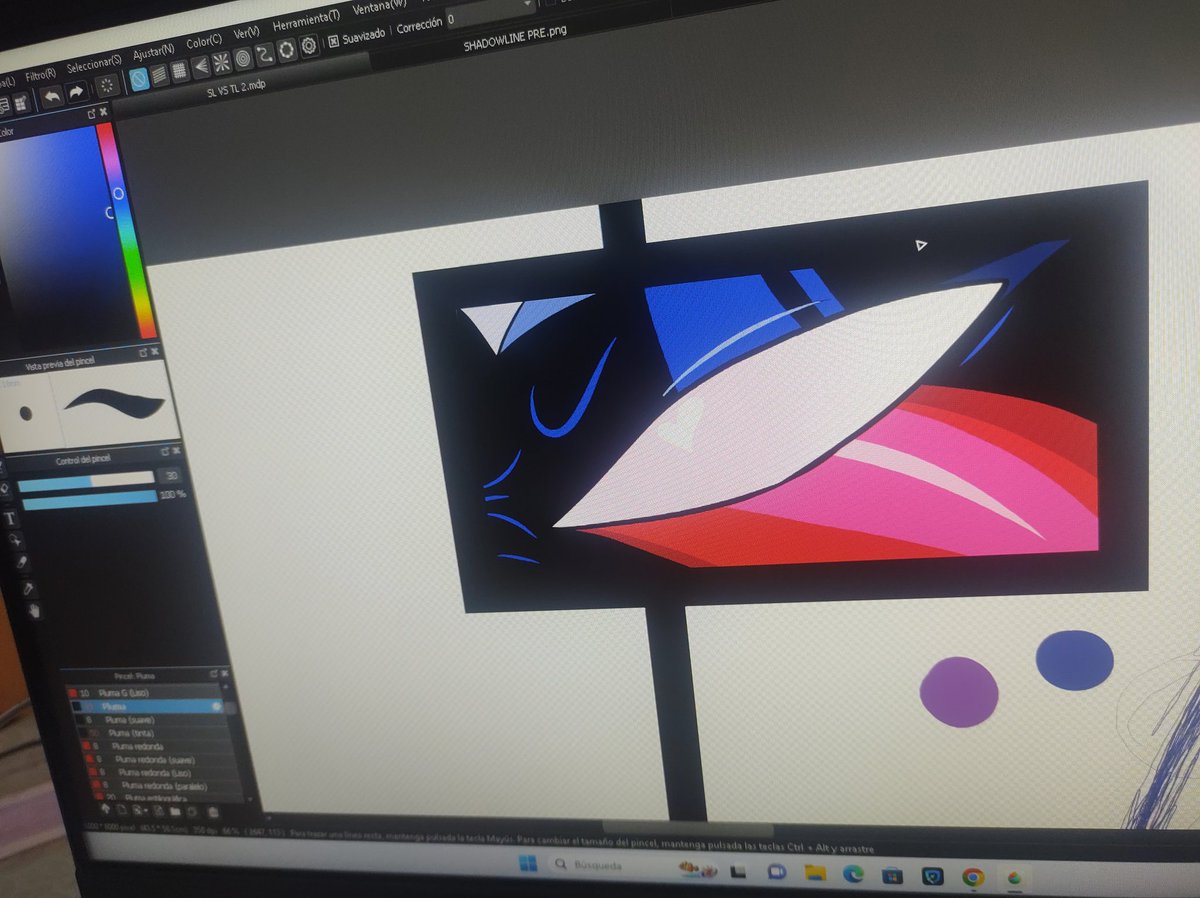Click the brush list scrollbar down arrow
Image resolution: width=1200 pixels, height=898 pixels.
(x=249, y=797)
